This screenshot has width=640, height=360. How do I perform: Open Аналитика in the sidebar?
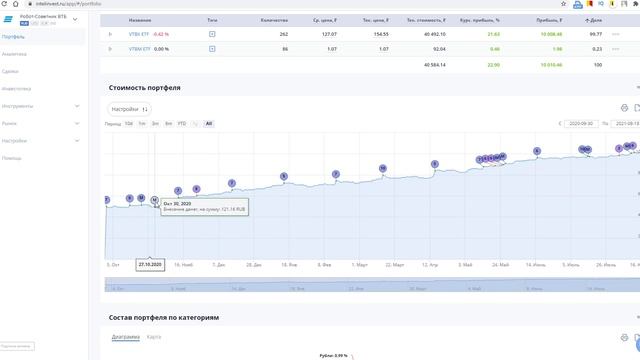pos(14,54)
